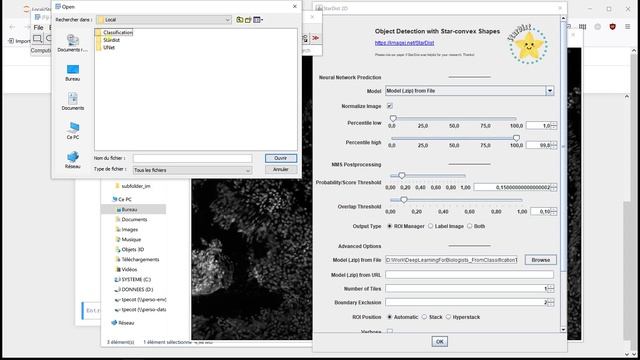Select Téléchargements in Explorer tree
Image resolution: width=640 pixels, height=360 pixels.
pyautogui.click(x=140, y=260)
